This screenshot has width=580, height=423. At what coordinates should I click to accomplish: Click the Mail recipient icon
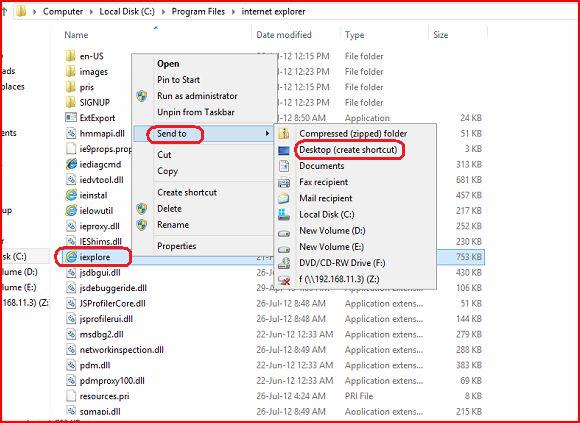[x=284, y=199]
